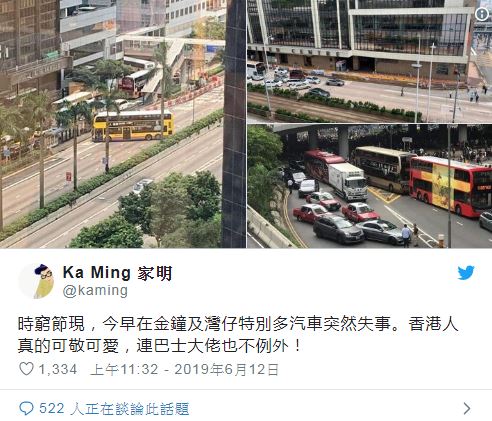Click the speech bubble reply icon
This screenshot has width=492, height=421.
point(26,408)
